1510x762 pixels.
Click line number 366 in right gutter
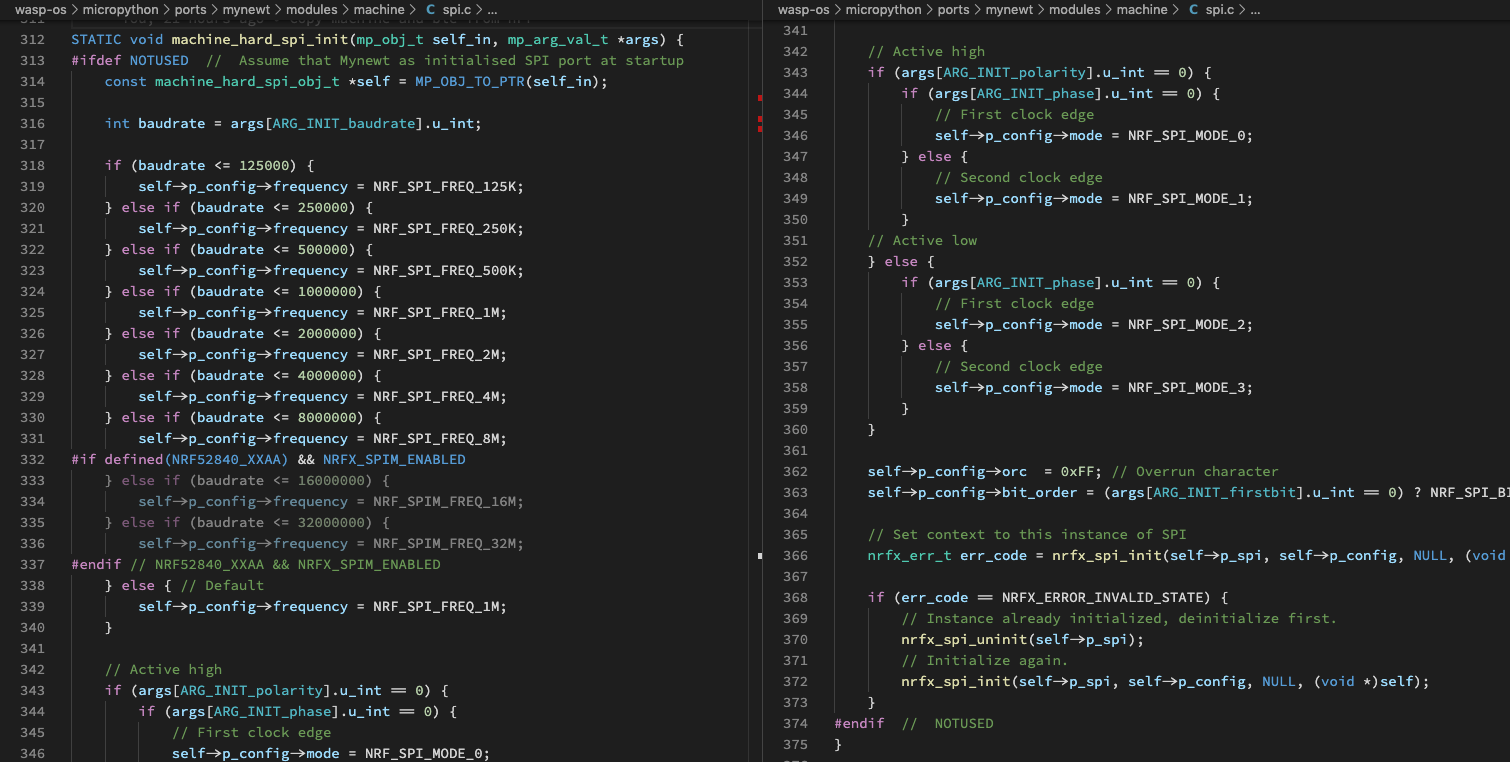[795, 556]
